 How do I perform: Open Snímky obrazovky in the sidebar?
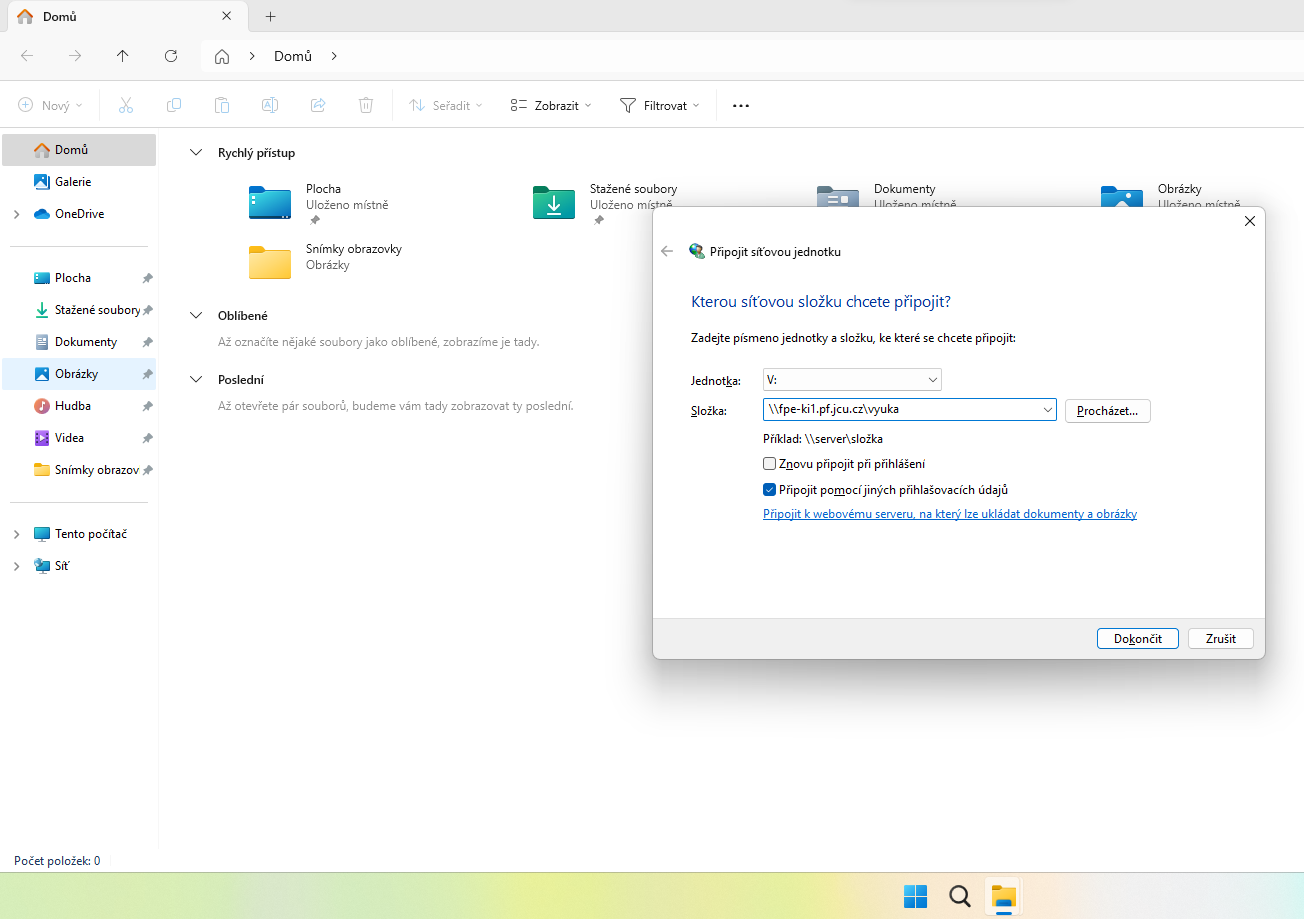point(79,470)
